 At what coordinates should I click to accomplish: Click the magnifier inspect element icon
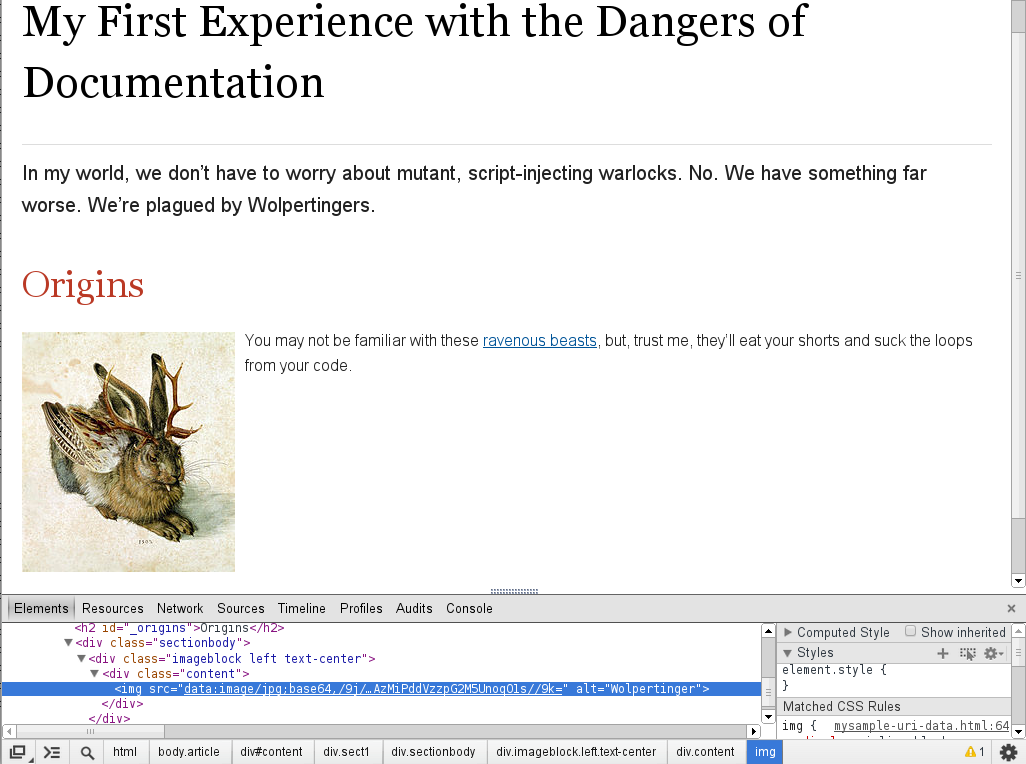(x=87, y=752)
